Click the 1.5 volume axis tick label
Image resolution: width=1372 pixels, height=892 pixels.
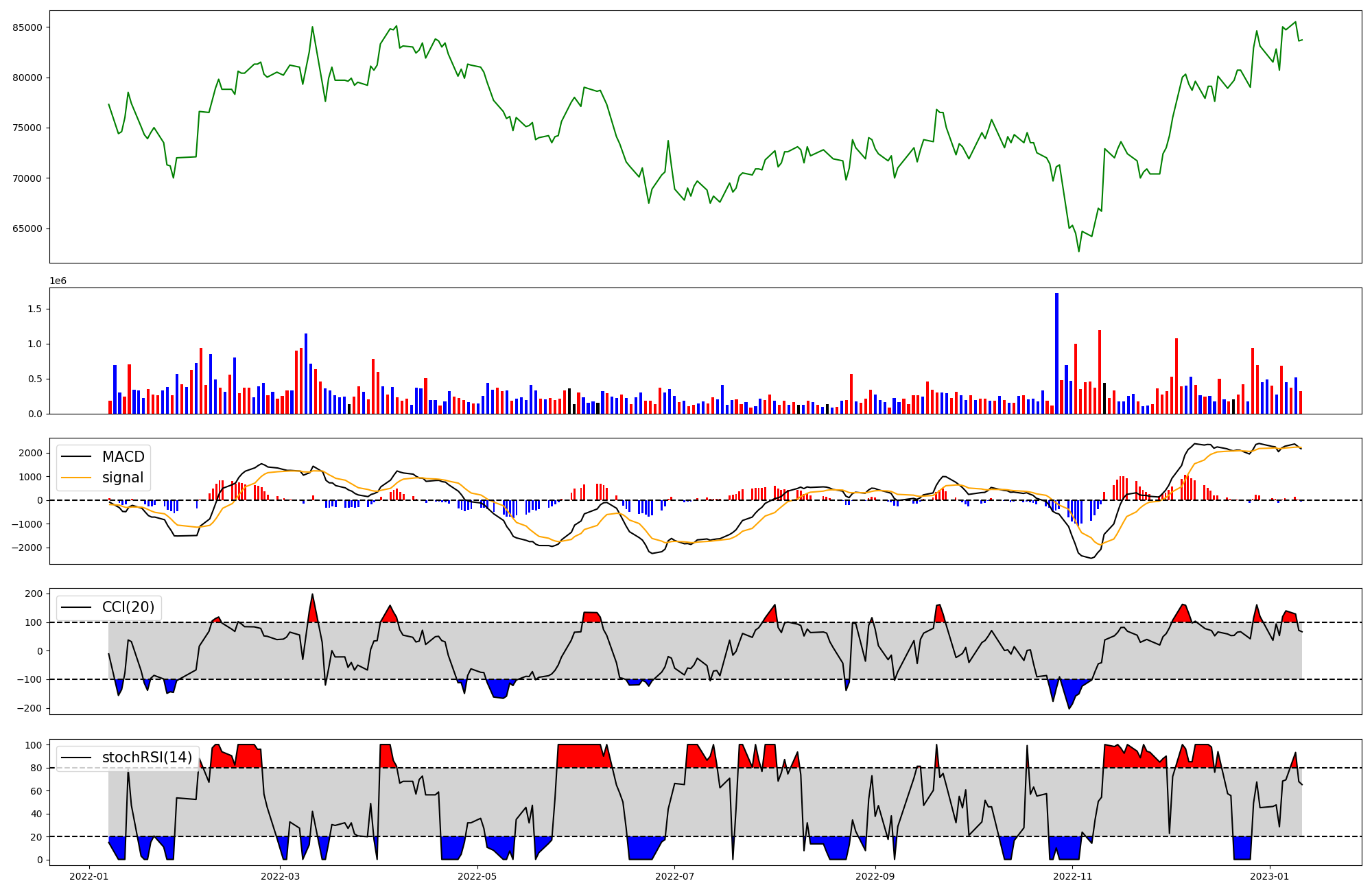point(35,309)
